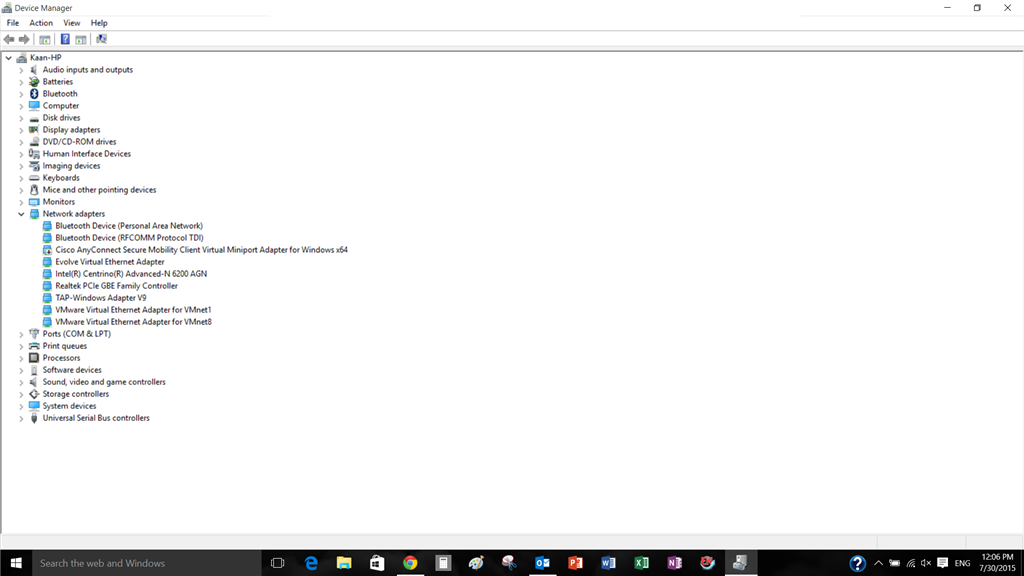
Task: Click the blue help question mark in system tray
Action: point(857,563)
